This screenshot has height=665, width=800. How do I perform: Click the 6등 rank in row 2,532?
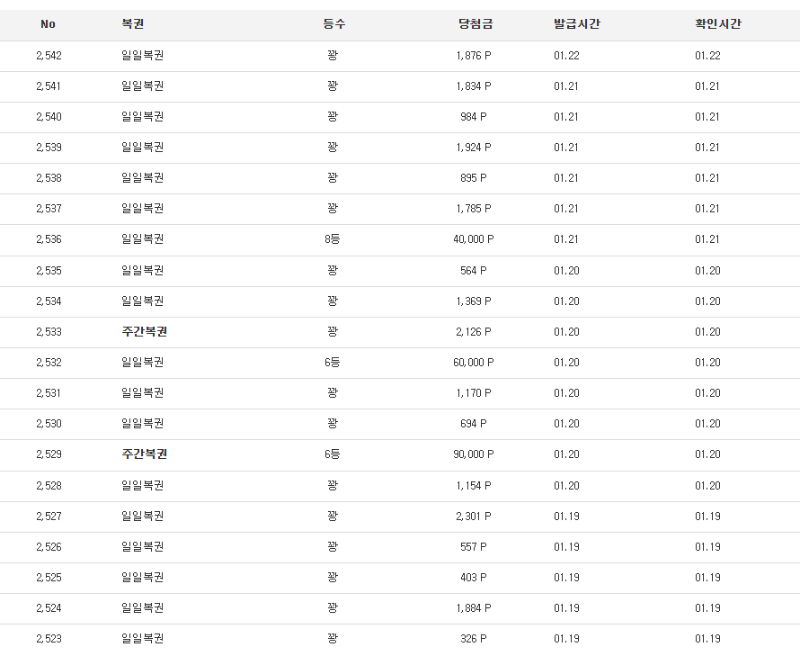click(x=332, y=362)
